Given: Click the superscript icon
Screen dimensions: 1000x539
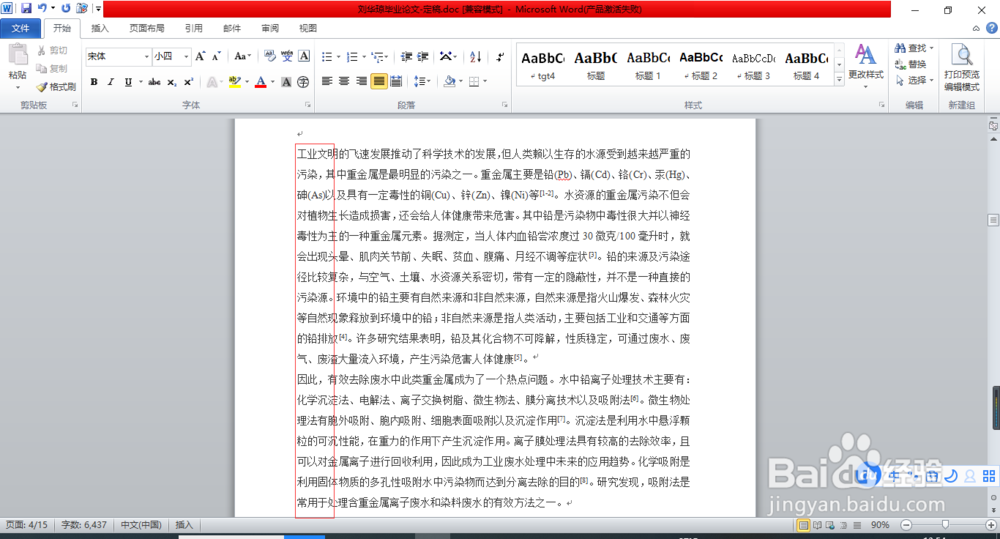Looking at the screenshot, I should coord(188,82).
